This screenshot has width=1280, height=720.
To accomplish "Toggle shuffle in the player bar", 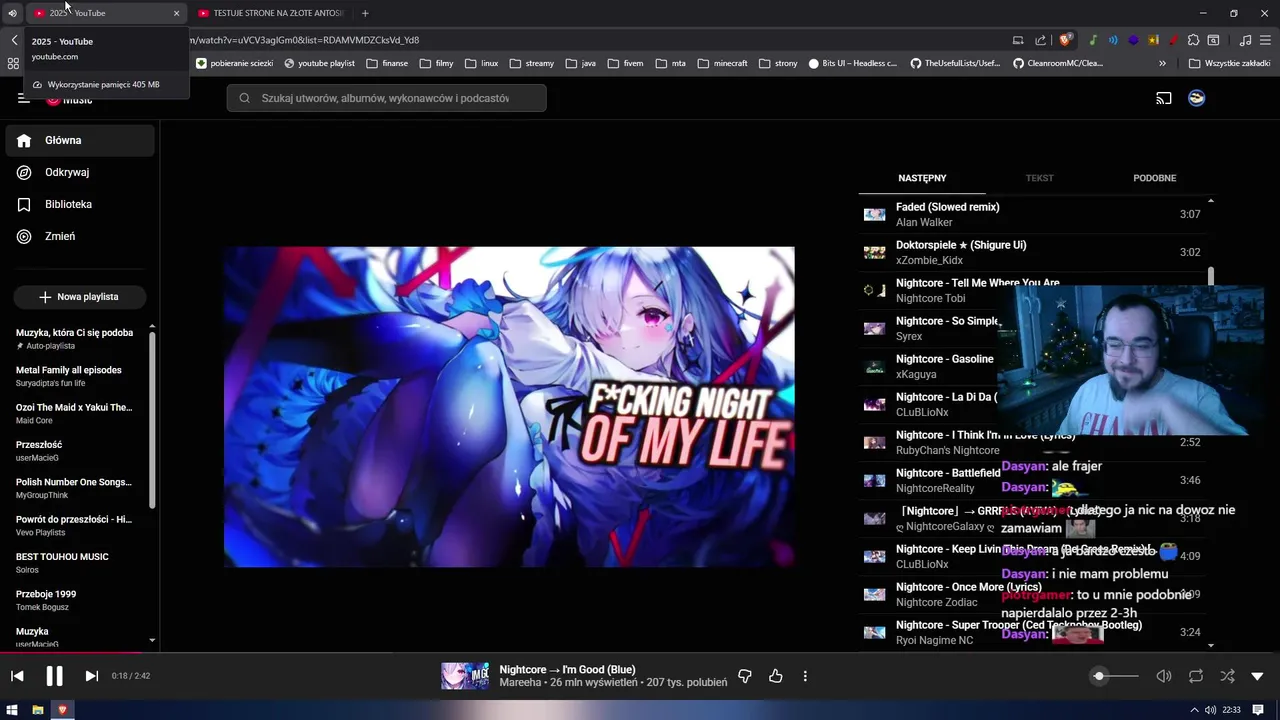I will point(1227,676).
